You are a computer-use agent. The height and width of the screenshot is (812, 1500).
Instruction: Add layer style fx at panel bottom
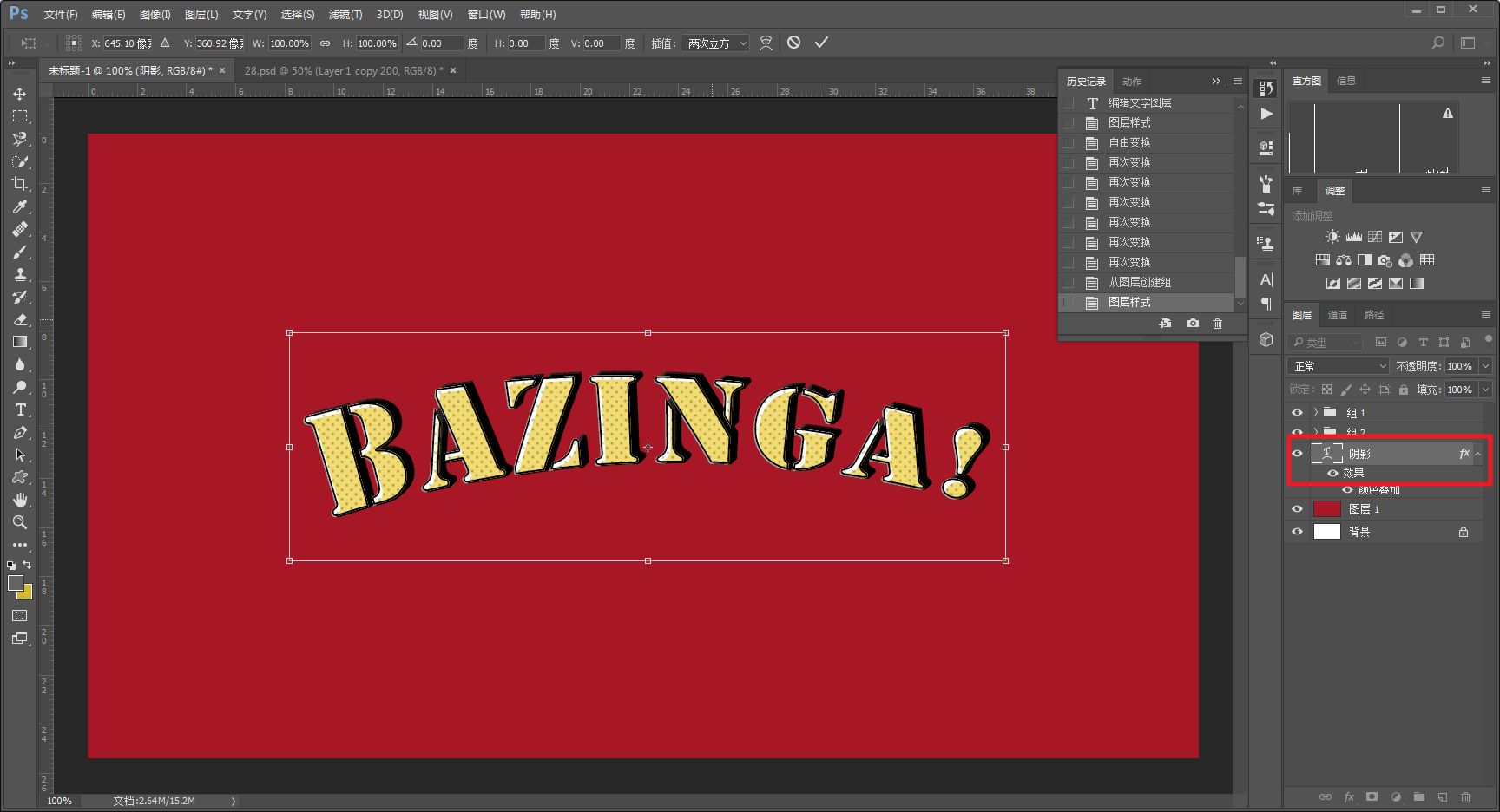tap(1349, 796)
